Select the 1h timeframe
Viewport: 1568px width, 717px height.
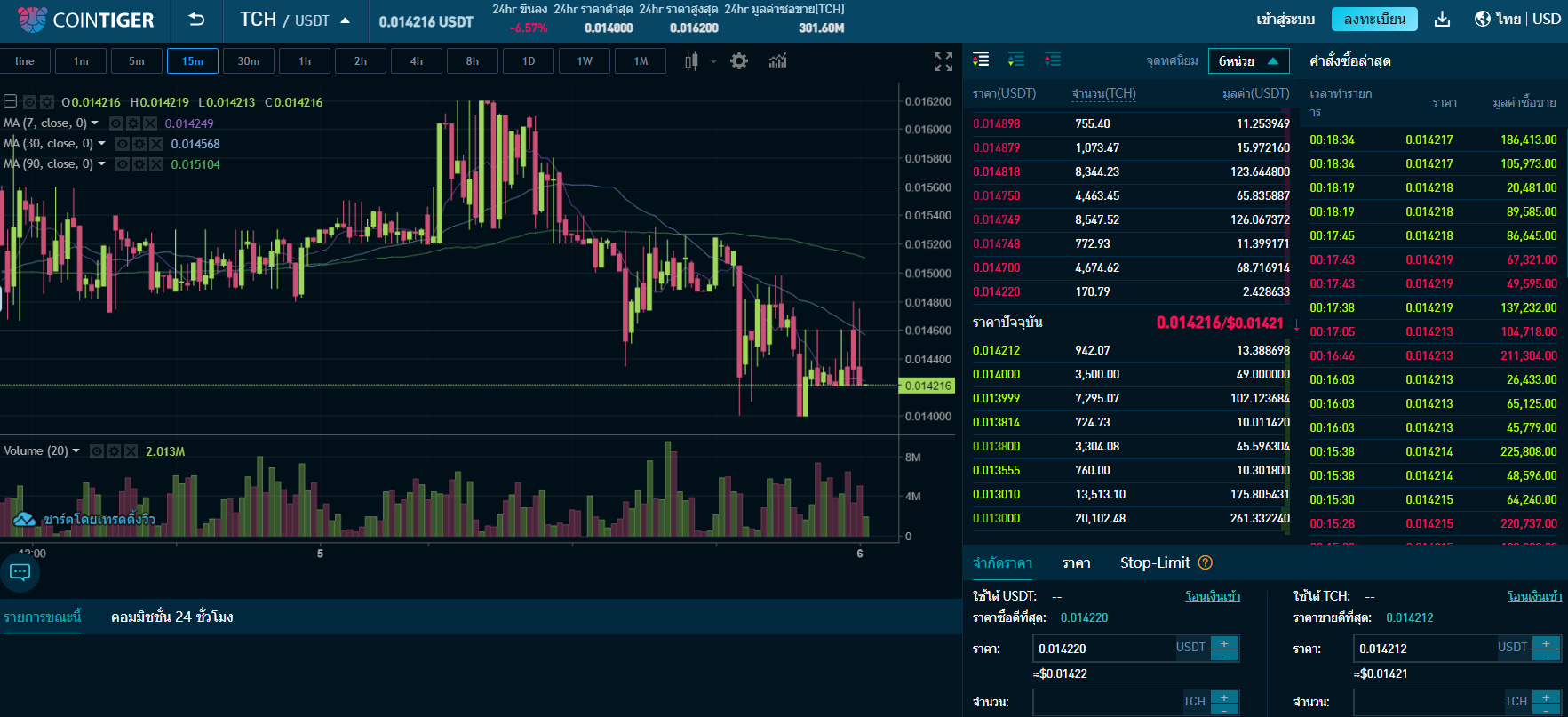(x=305, y=61)
